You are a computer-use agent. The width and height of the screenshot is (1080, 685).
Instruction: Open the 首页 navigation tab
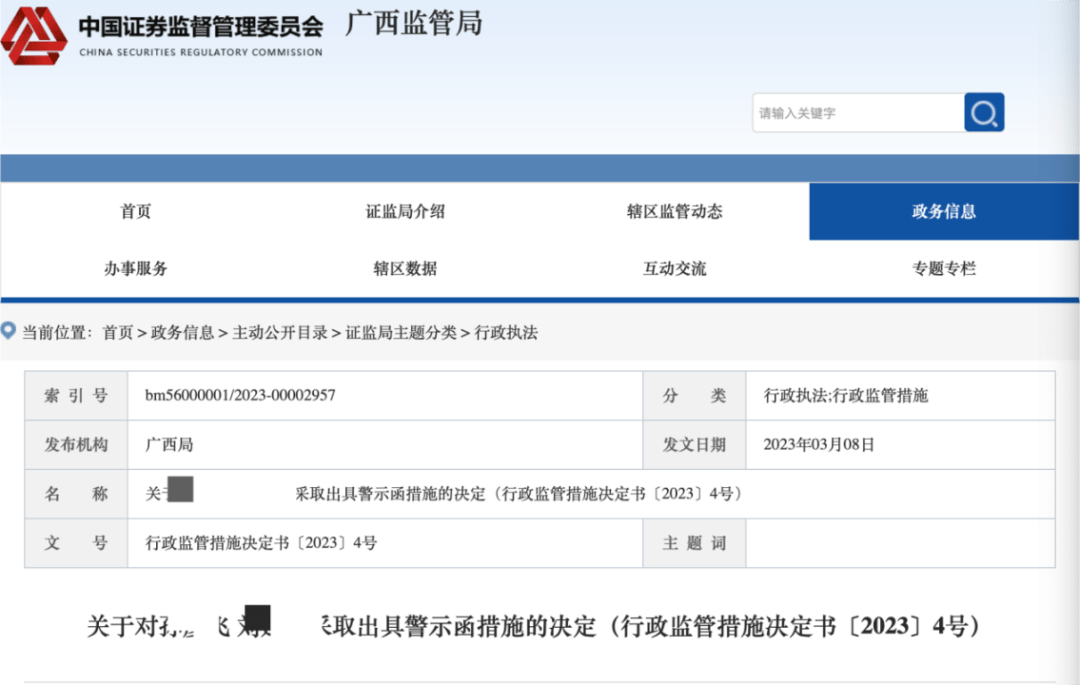[x=135, y=211]
